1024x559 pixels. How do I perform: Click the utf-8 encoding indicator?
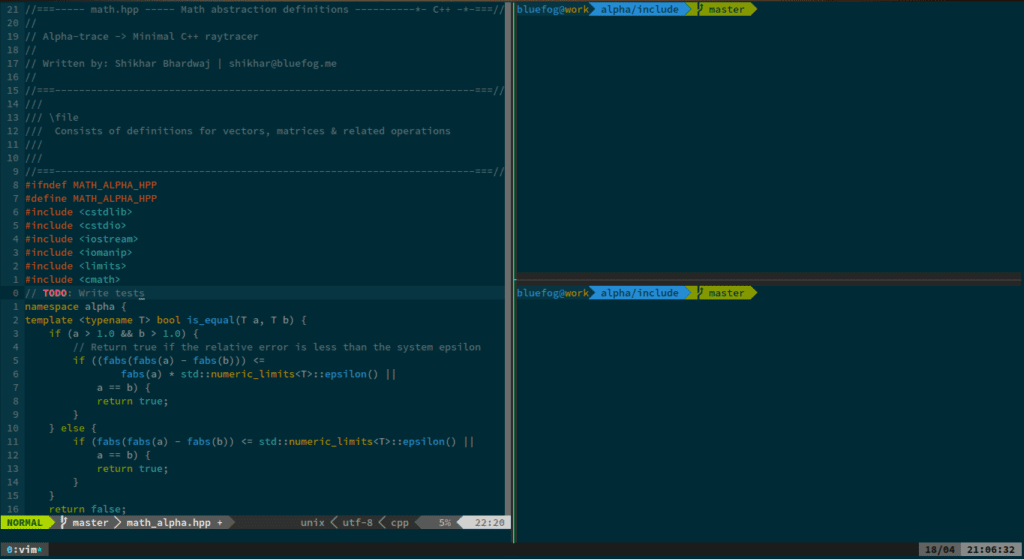coord(357,522)
